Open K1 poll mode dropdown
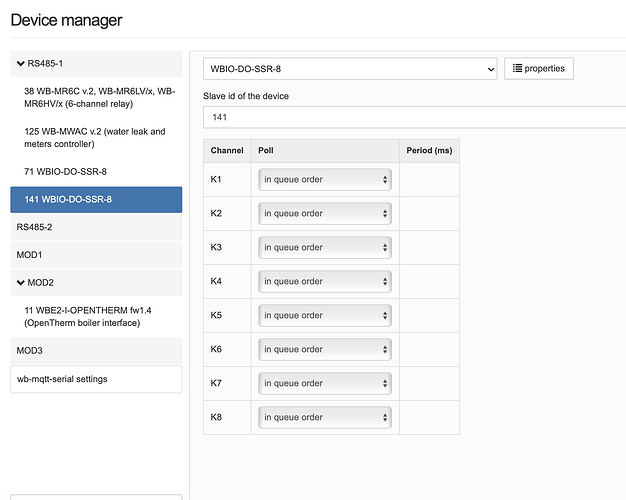The height and width of the screenshot is (500, 626). 325,179
